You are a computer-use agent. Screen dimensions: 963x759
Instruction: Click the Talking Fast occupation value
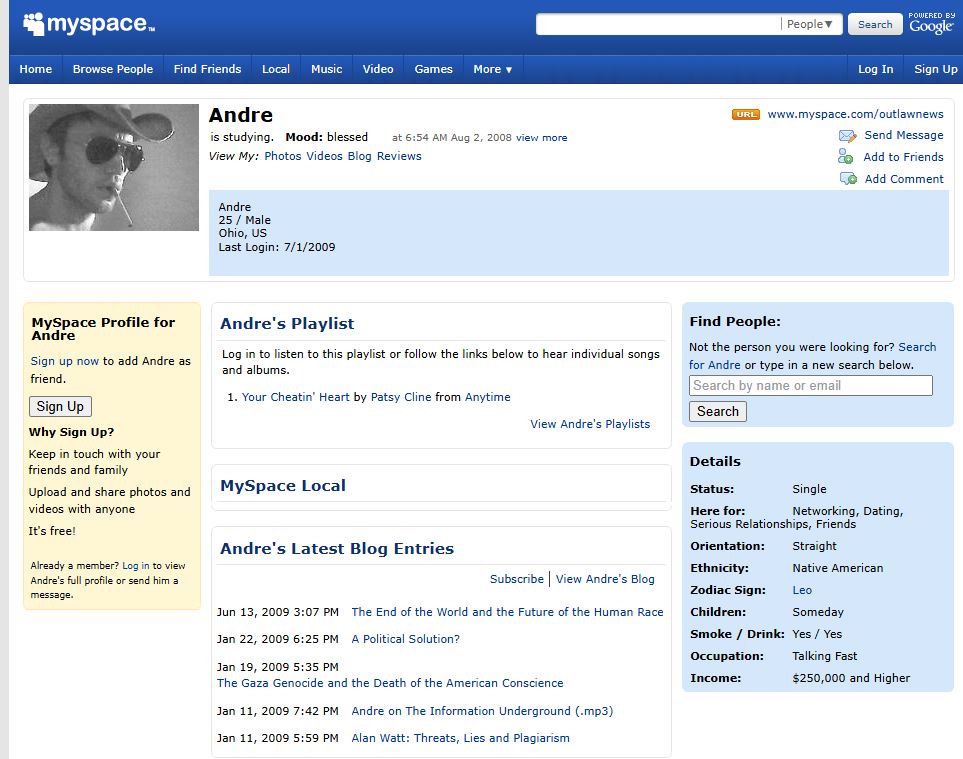tap(825, 656)
